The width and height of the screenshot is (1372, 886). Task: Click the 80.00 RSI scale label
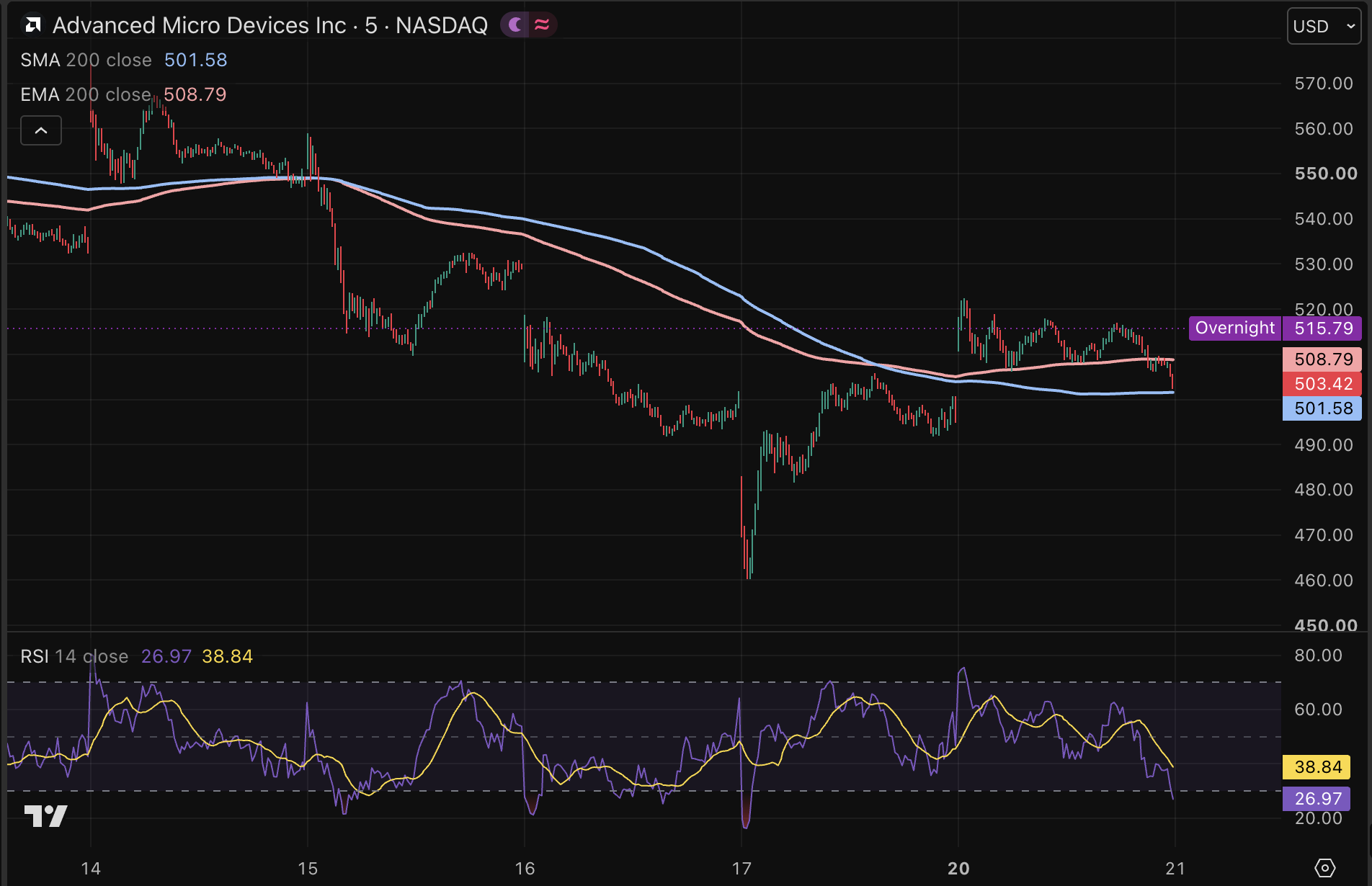click(1318, 655)
